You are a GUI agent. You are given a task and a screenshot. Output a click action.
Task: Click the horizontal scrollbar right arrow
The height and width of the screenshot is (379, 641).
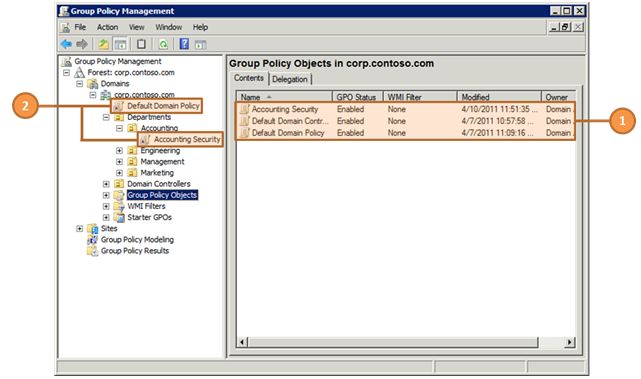pos(569,342)
